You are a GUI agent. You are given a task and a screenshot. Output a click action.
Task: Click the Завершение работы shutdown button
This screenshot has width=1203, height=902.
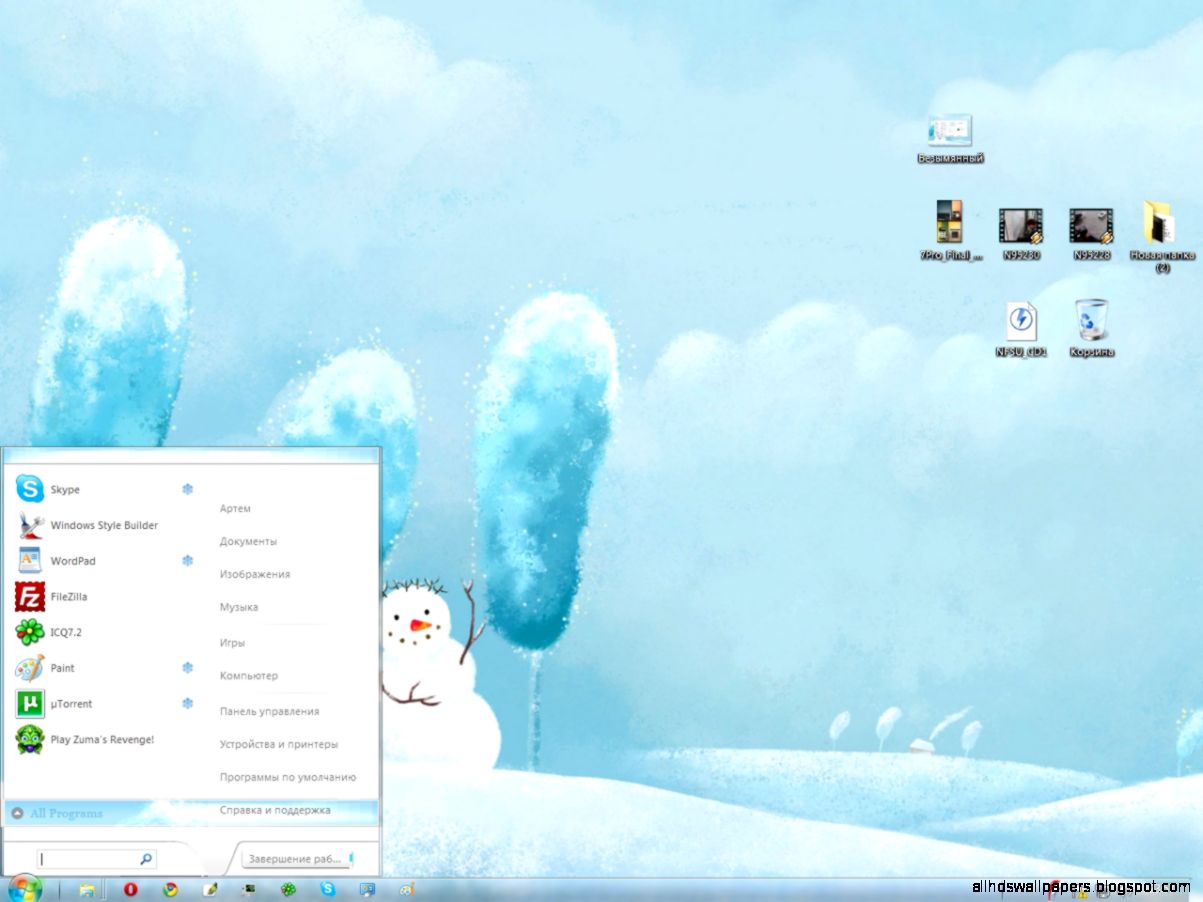click(295, 858)
